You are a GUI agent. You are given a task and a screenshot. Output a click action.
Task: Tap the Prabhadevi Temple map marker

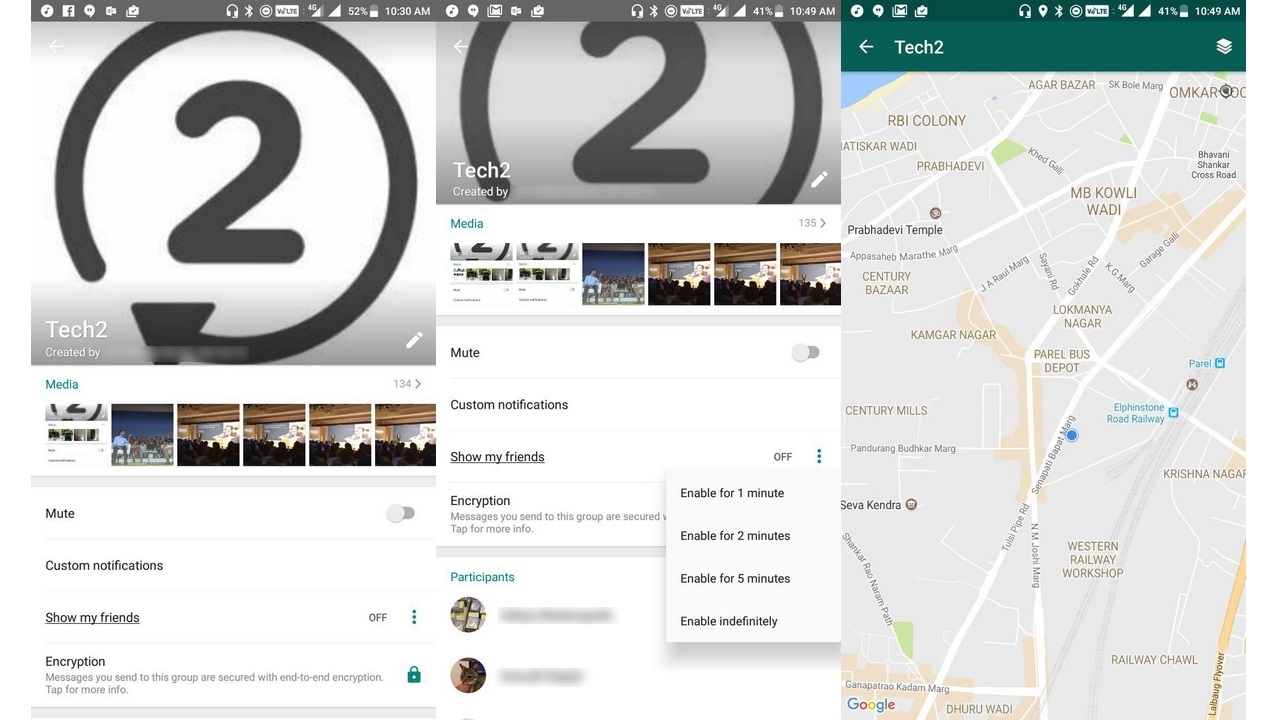(x=935, y=213)
